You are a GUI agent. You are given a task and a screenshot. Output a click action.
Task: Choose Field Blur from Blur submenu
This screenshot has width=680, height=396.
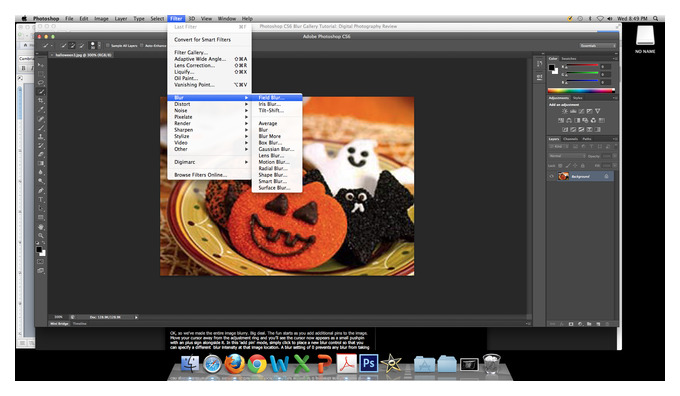coord(277,98)
